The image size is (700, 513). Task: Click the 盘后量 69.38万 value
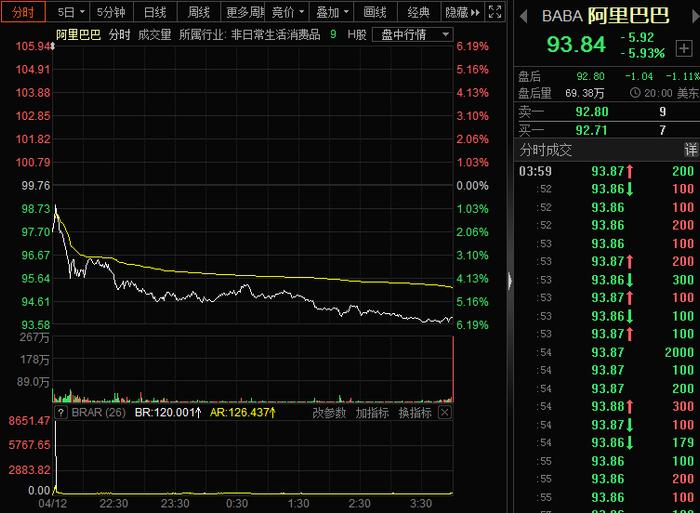pos(584,93)
